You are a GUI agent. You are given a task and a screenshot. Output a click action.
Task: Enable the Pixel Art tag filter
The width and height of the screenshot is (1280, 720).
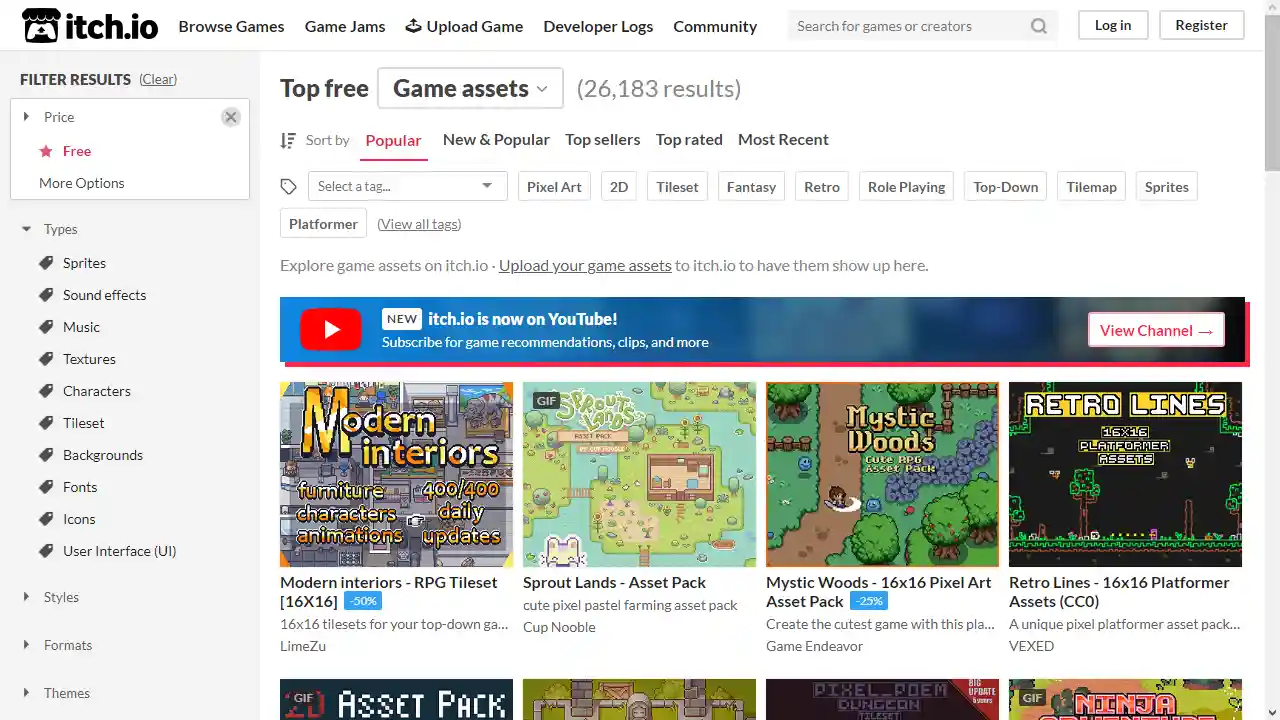tap(554, 187)
